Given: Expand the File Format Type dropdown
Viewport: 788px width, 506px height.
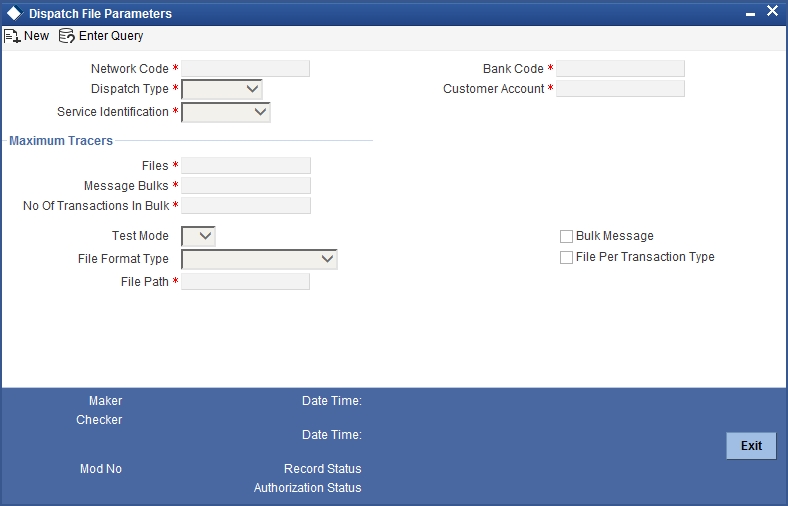Looking at the screenshot, I should (259, 259).
